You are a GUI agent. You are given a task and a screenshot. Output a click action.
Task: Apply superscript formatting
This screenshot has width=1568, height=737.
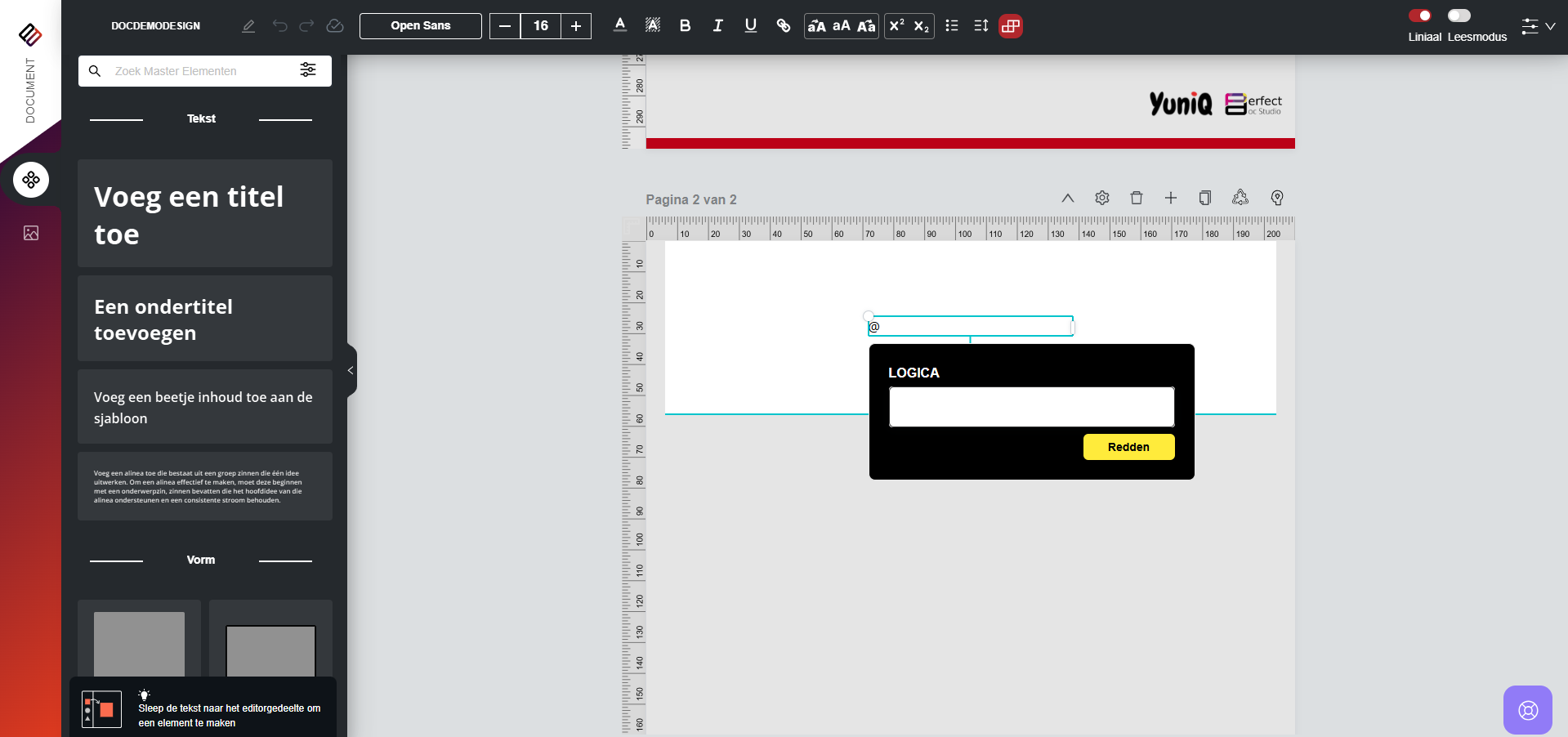pyautogui.click(x=896, y=26)
